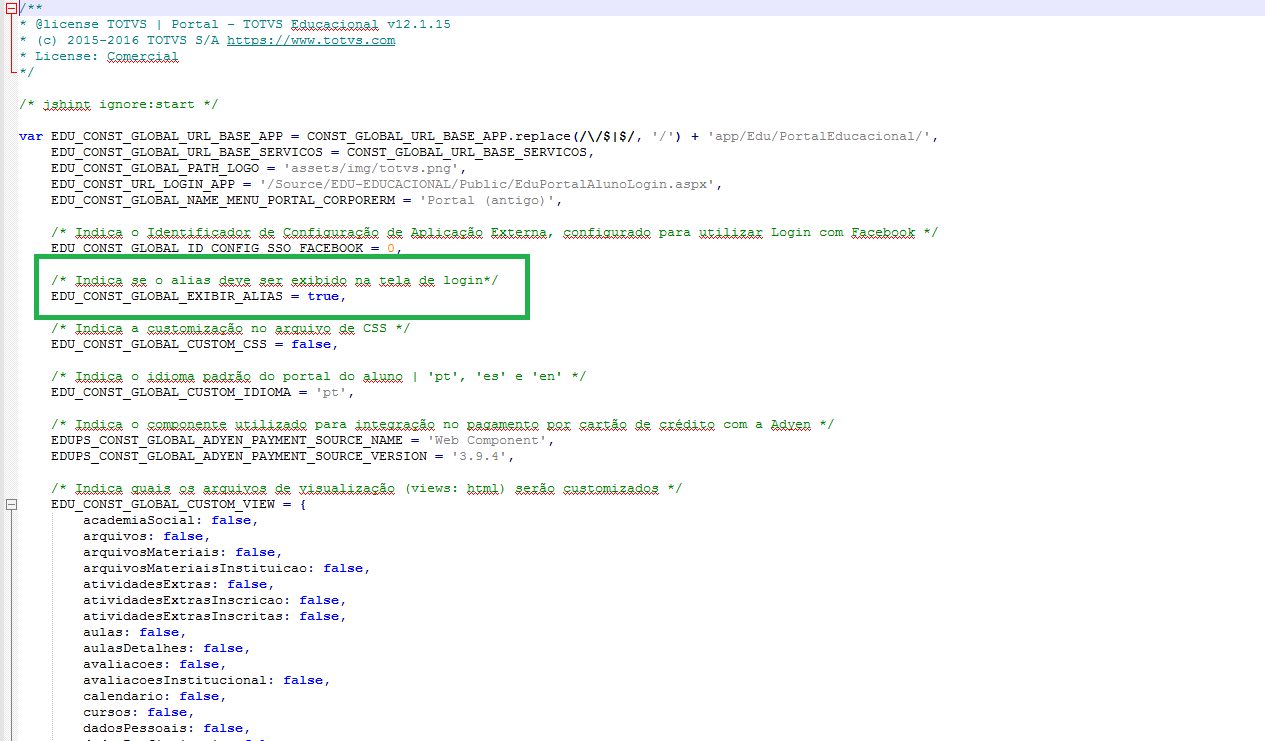Click the avaliacoes: false property
1265x741 pixels.
155,665
